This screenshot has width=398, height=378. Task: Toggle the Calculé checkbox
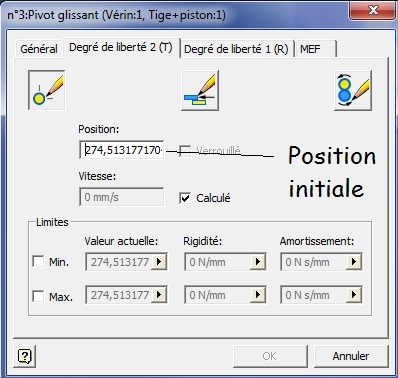click(x=185, y=198)
